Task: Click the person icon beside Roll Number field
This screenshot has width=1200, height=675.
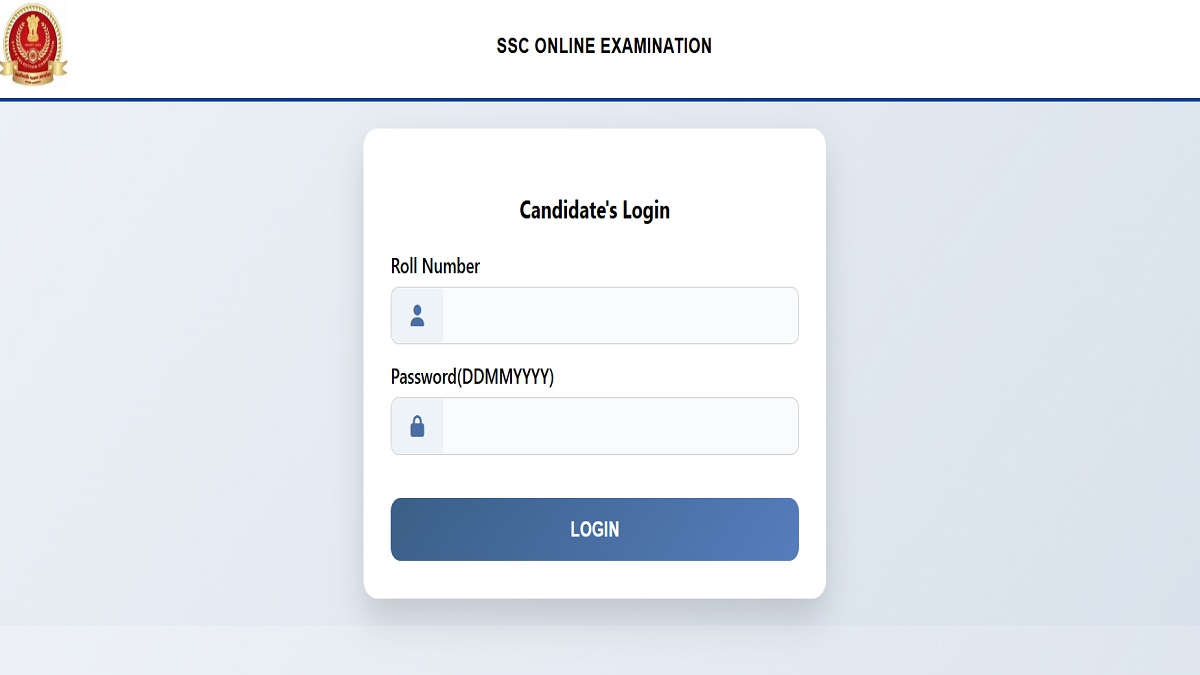Action: coord(418,316)
